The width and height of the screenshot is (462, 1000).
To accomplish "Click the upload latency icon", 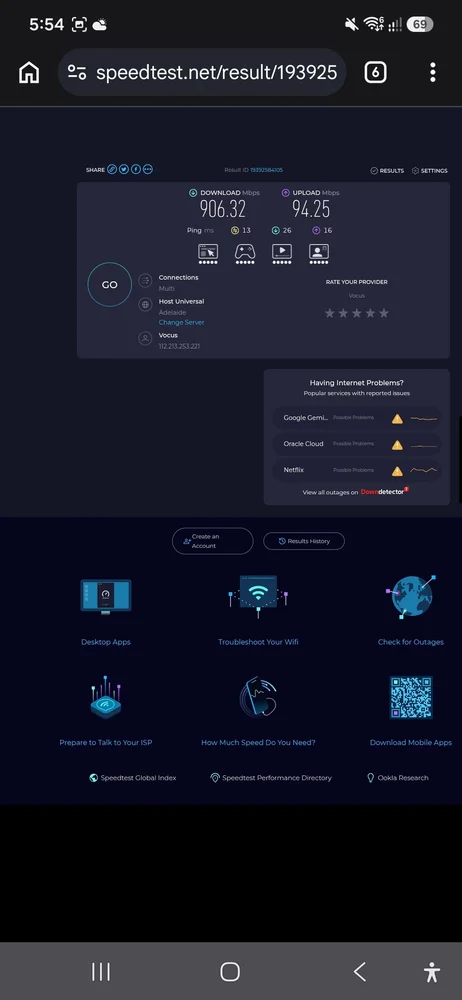I will click(316, 230).
